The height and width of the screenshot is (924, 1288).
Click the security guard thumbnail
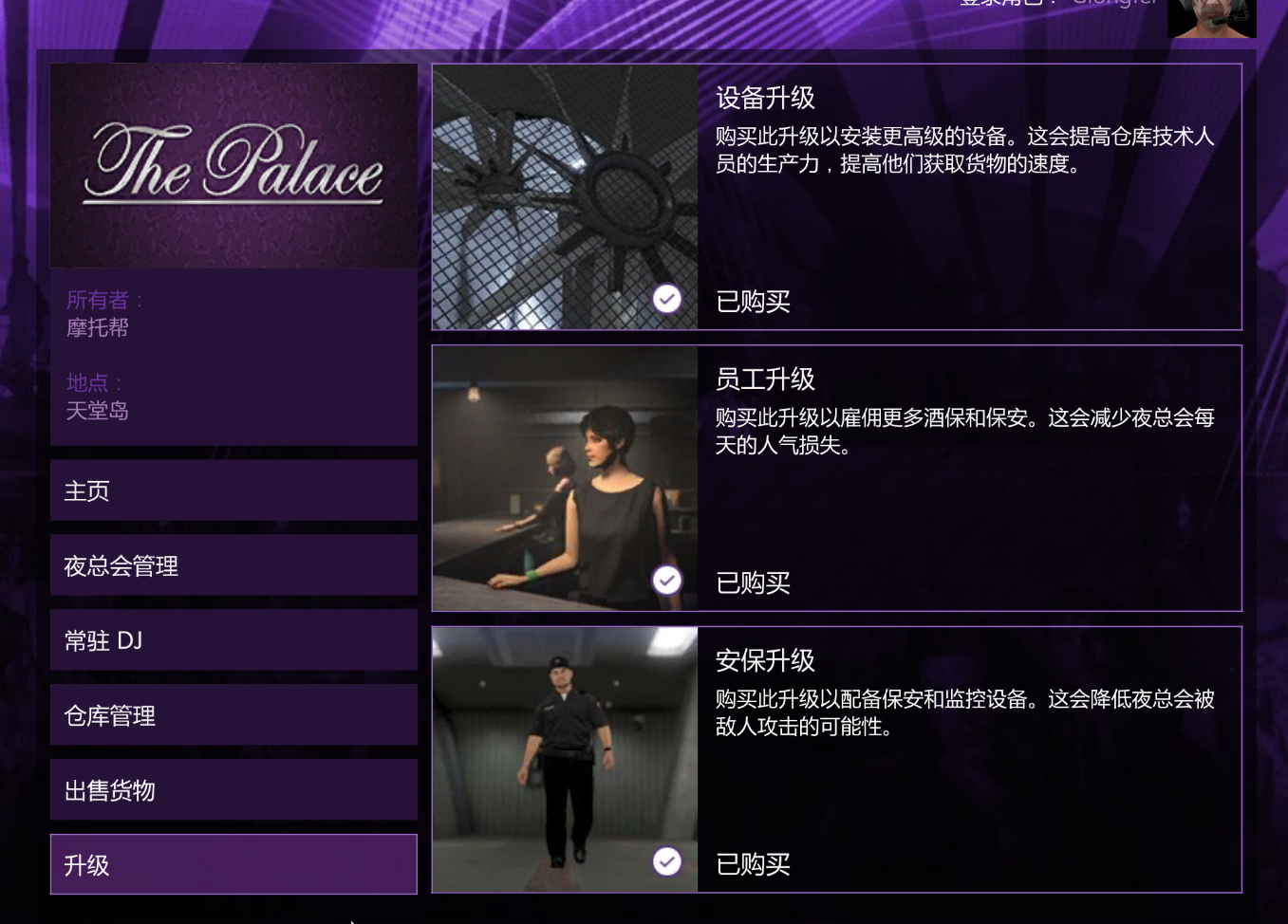point(565,760)
